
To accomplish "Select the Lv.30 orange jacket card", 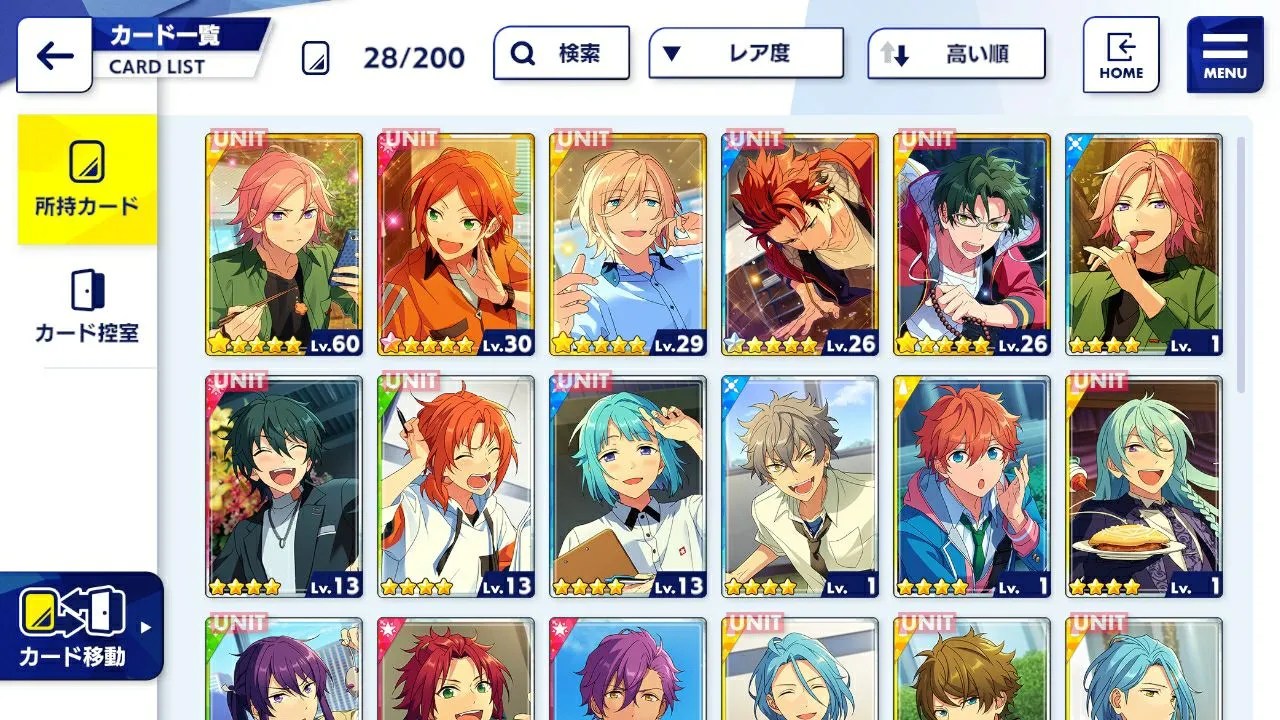I will coord(456,245).
